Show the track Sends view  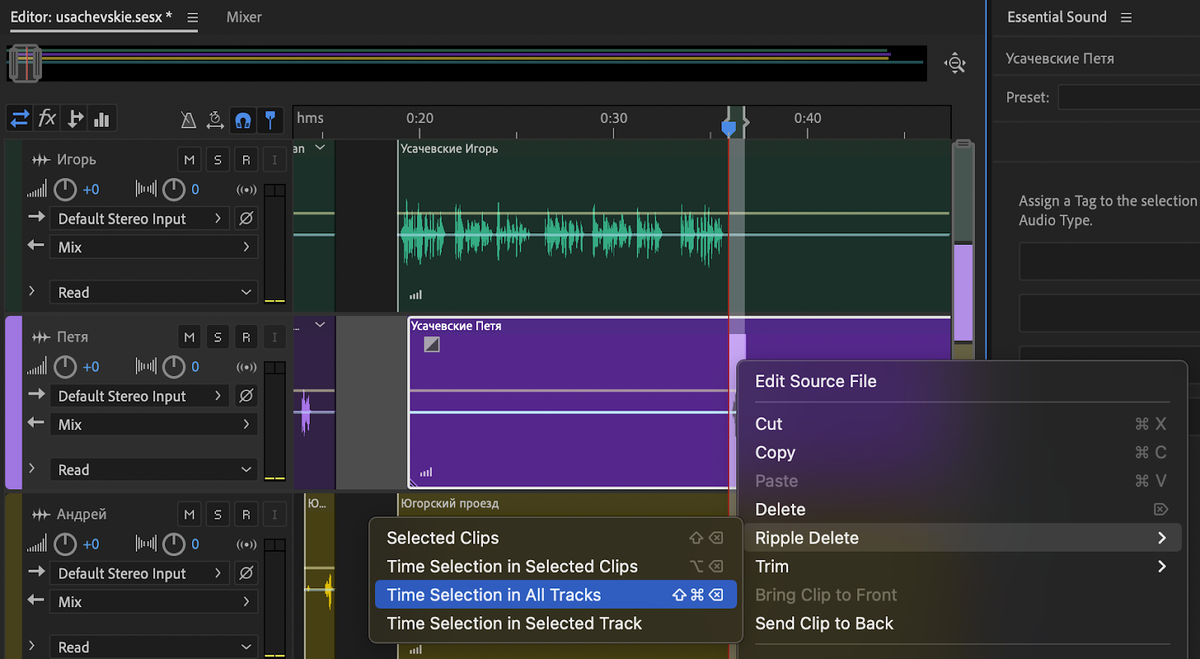[74, 119]
